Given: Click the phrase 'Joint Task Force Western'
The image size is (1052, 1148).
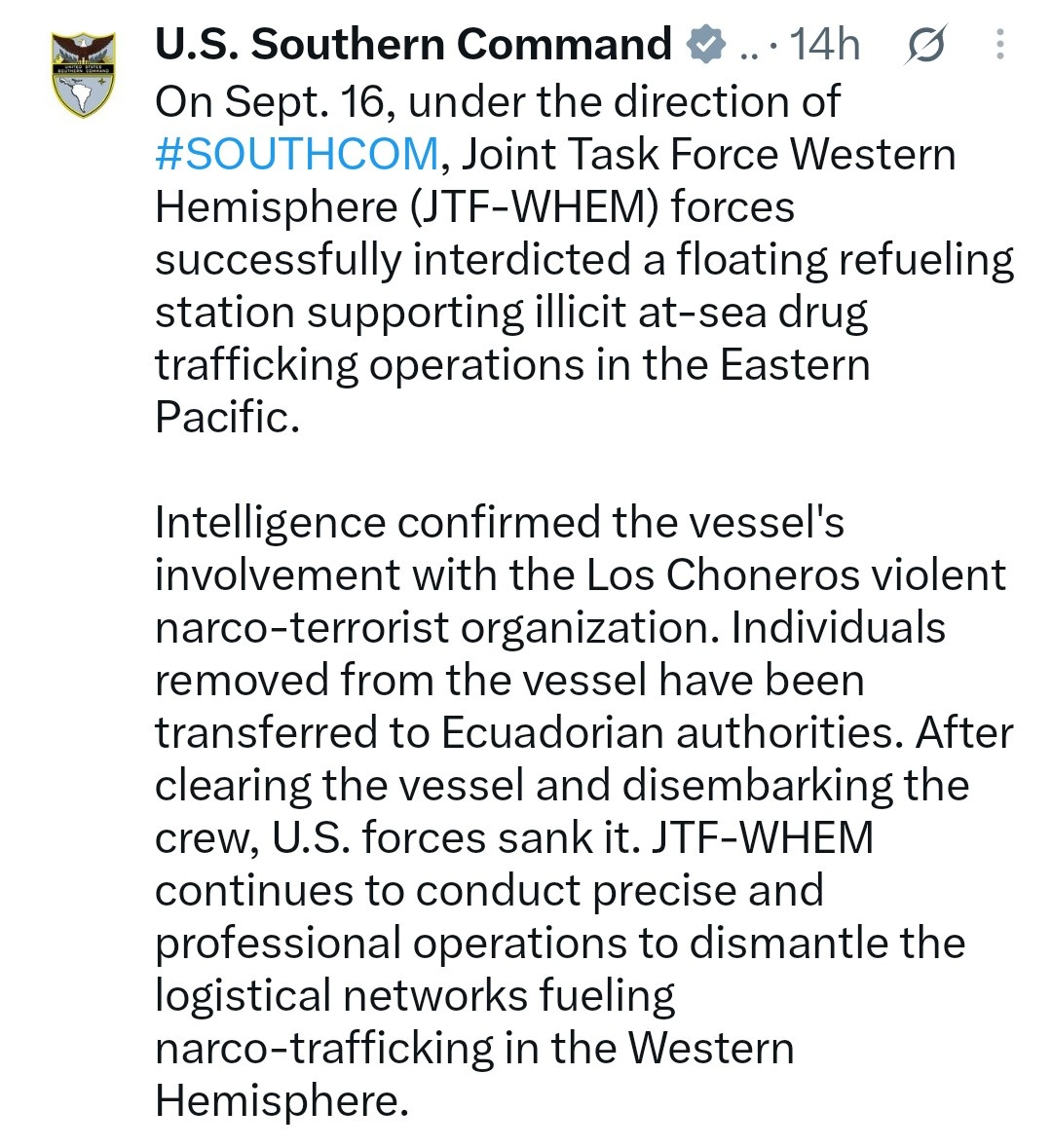Looking at the screenshot, I should pos(708,155).
